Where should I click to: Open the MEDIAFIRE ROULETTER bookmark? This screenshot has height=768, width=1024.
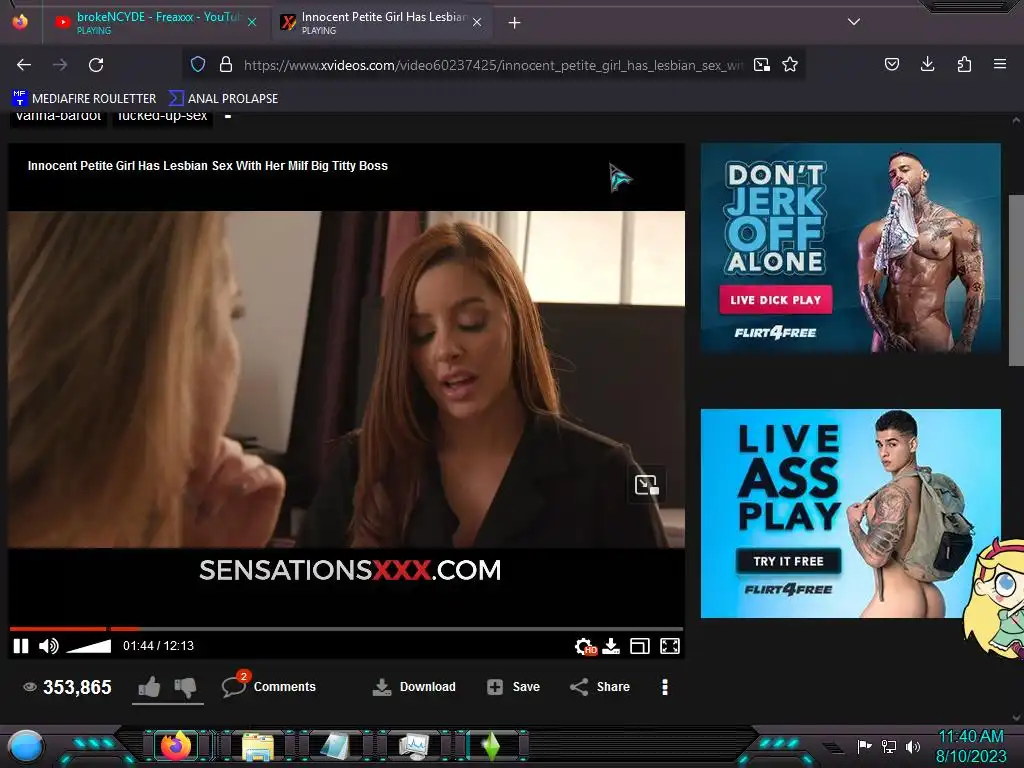tap(84, 99)
